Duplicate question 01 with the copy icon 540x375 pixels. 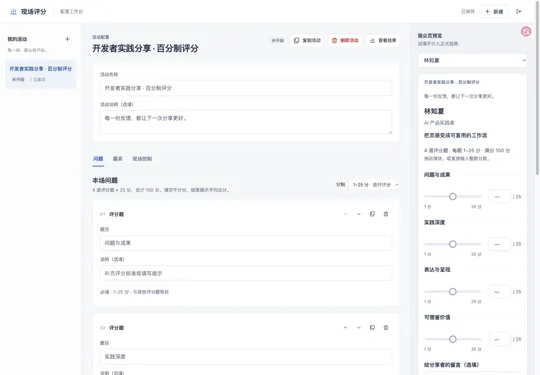coord(372,214)
